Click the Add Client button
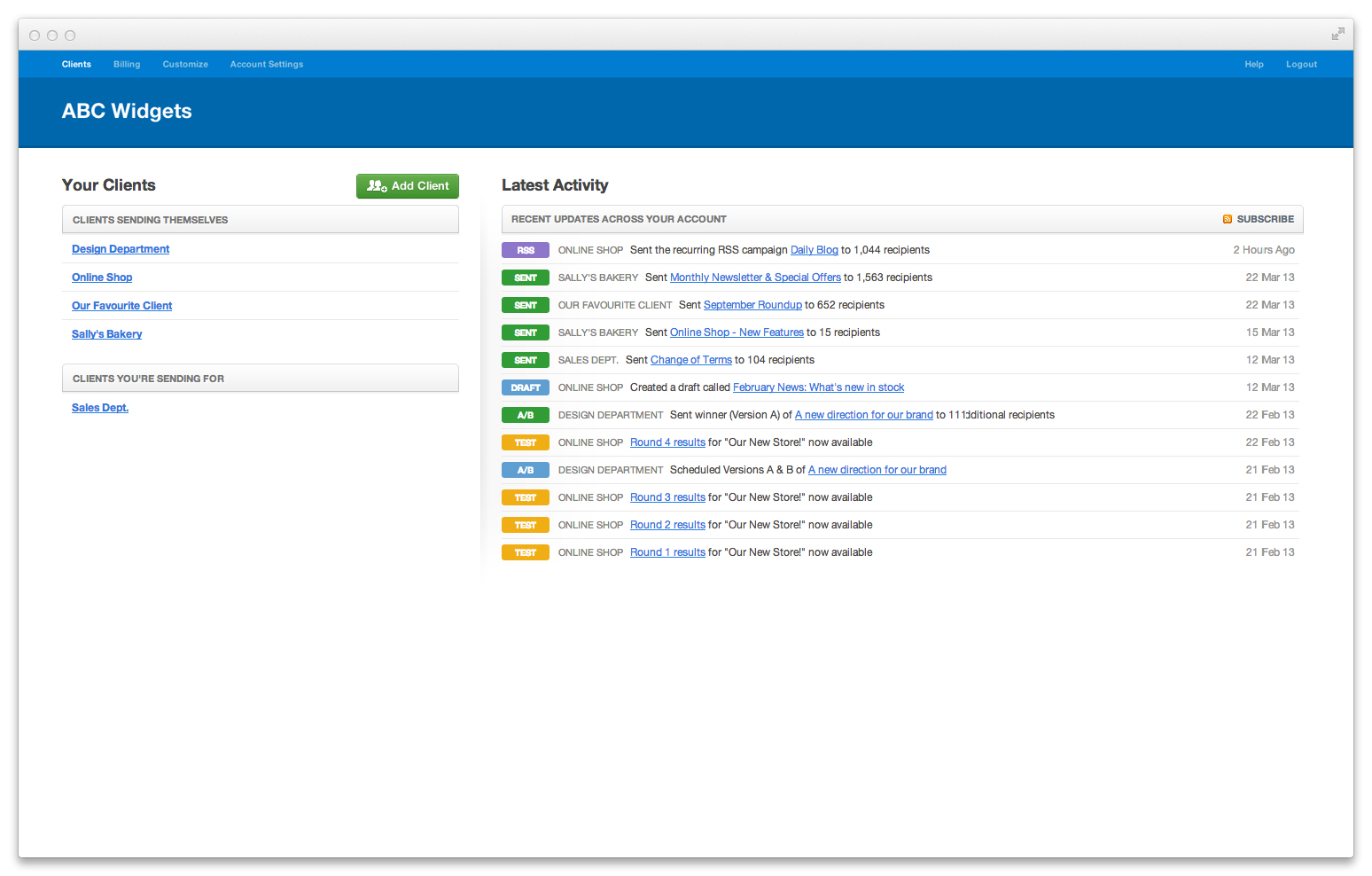 pos(408,186)
